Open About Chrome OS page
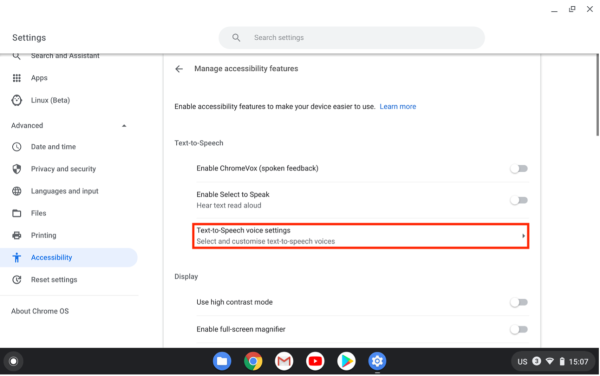Screen dimensions: 600x376 tap(40, 311)
